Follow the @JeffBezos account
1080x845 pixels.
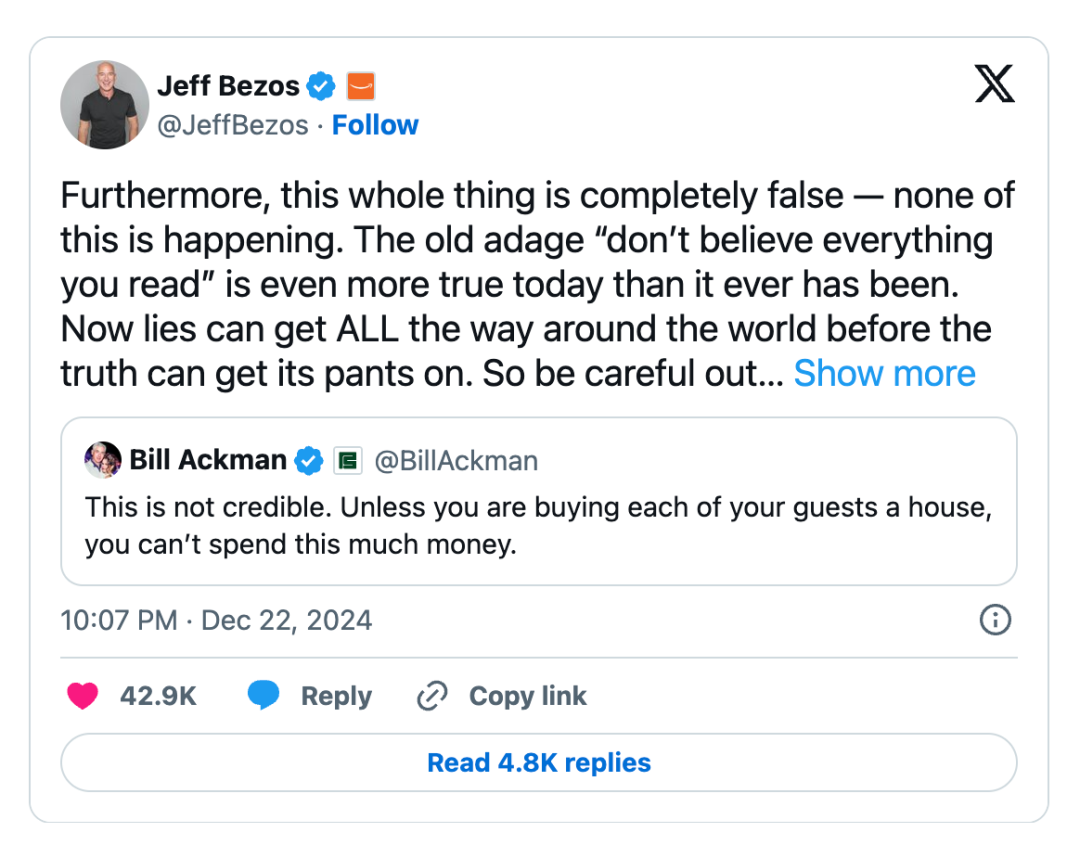pyautogui.click(x=375, y=125)
